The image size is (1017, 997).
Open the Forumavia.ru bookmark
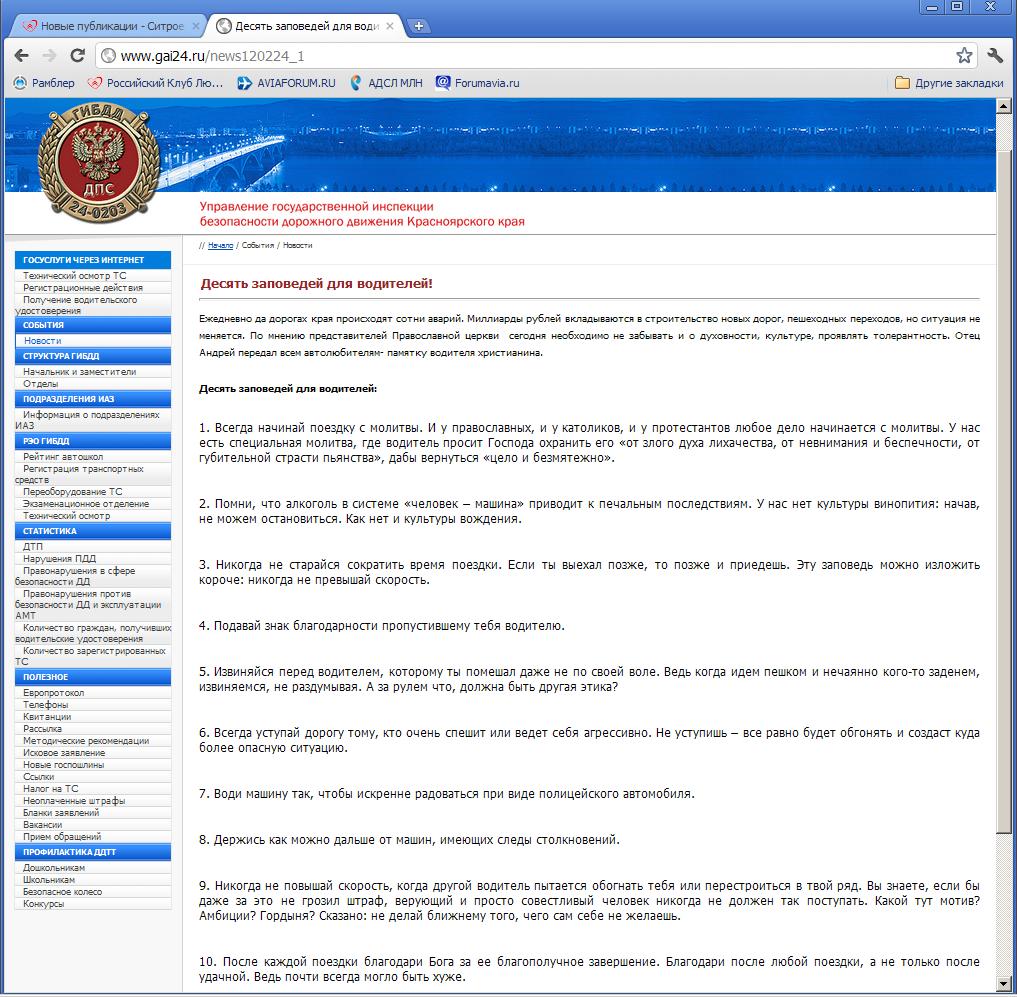tap(477, 83)
